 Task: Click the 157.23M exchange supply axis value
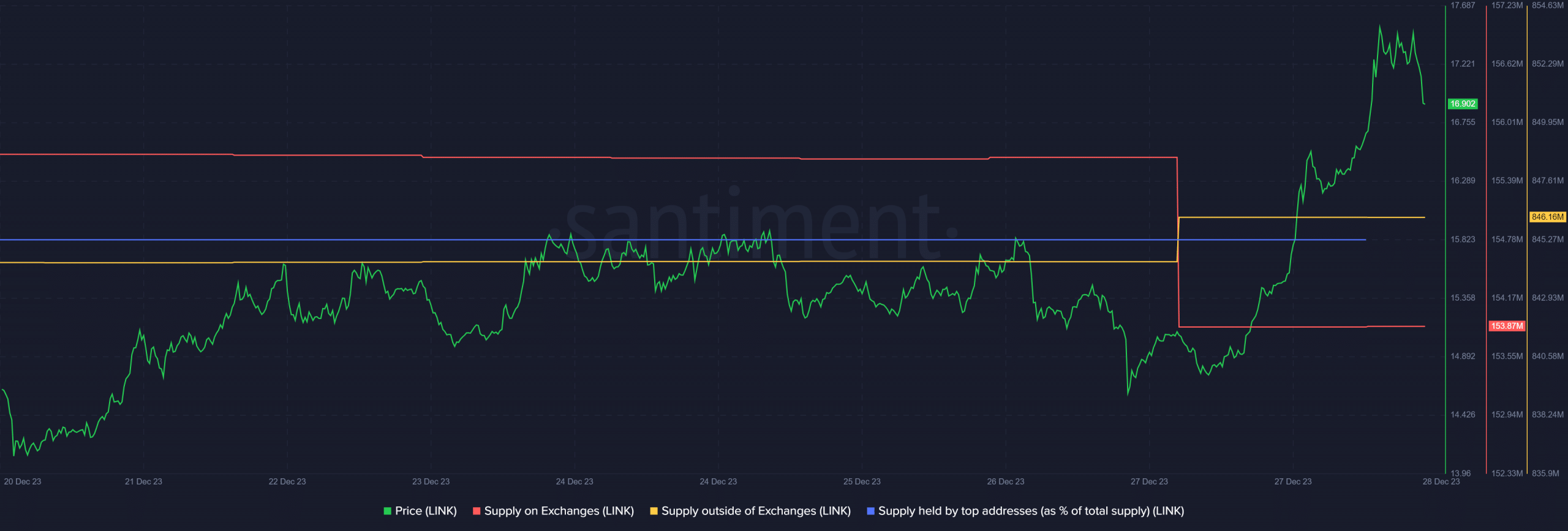click(x=1507, y=6)
